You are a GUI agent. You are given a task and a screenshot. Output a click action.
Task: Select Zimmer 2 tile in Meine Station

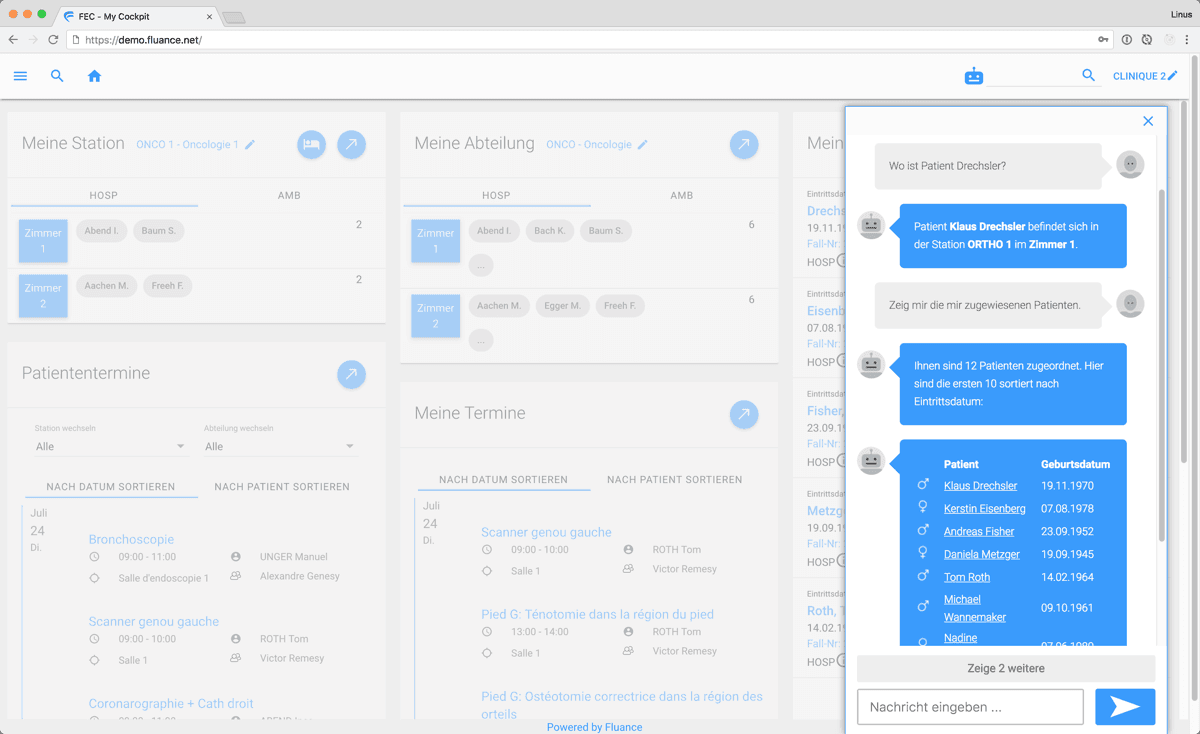43,295
